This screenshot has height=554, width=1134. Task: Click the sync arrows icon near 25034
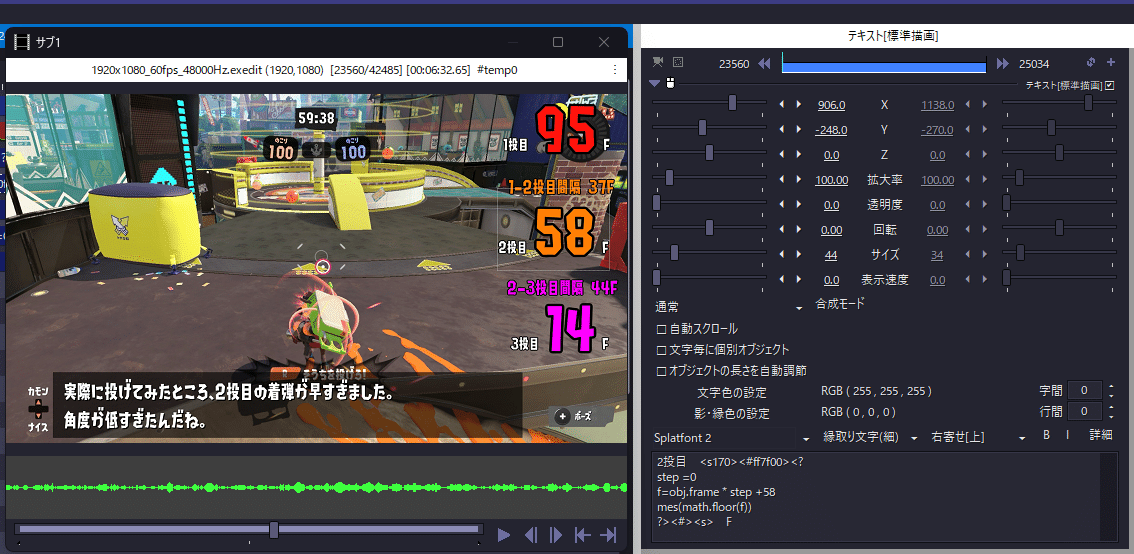[x=1091, y=63]
